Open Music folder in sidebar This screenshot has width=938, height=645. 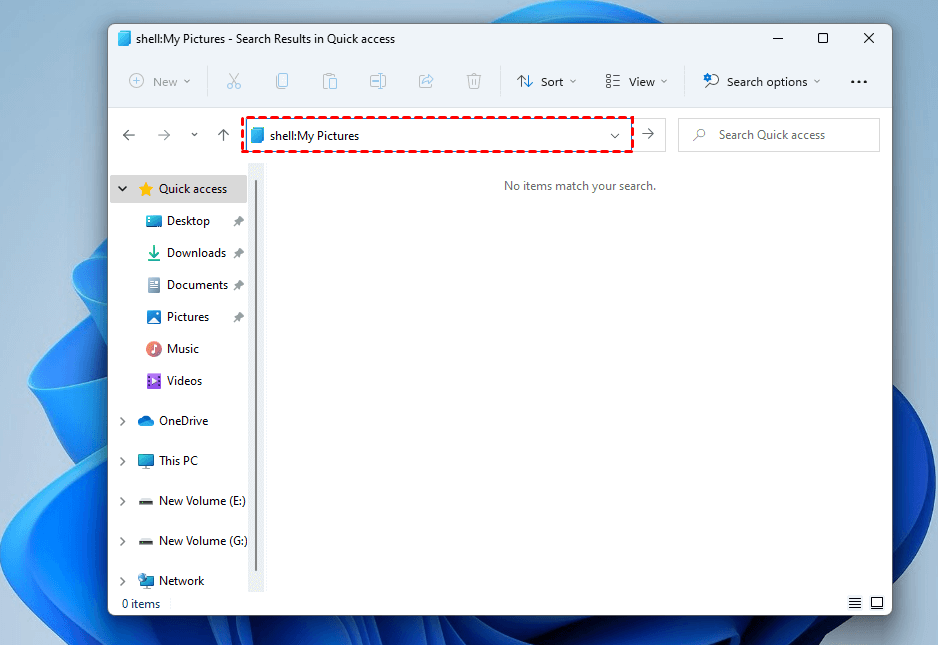pos(182,349)
